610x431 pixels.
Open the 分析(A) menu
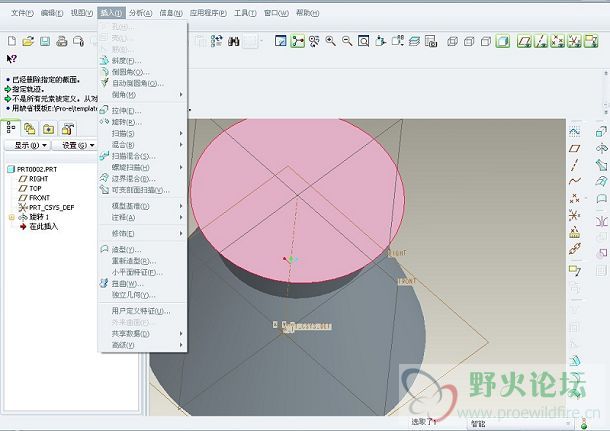pos(140,13)
